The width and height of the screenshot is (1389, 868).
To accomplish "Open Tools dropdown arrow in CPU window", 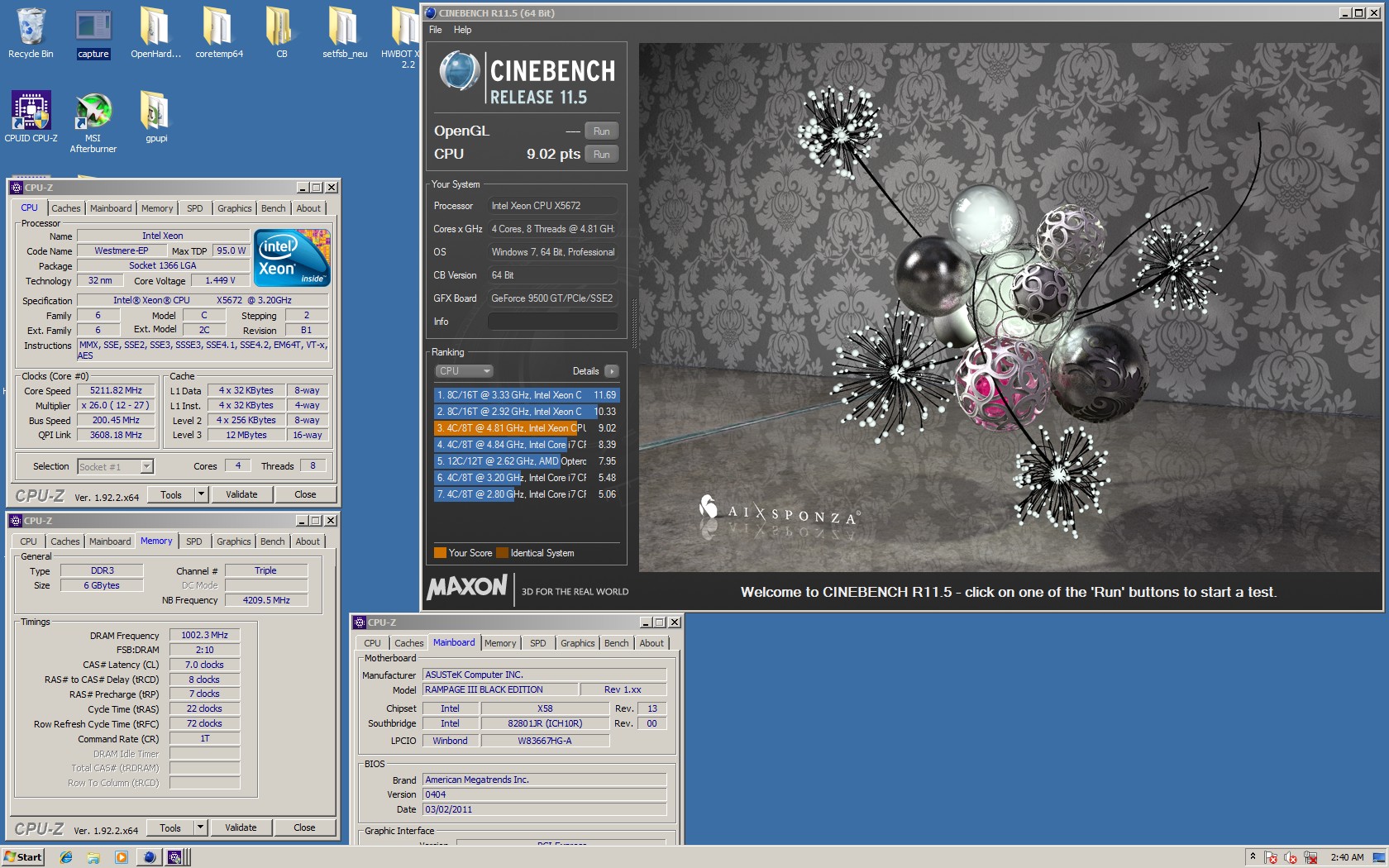I will point(201,494).
